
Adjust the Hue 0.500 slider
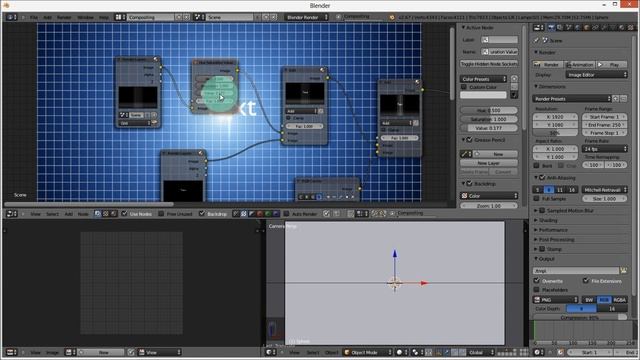pos(489,110)
